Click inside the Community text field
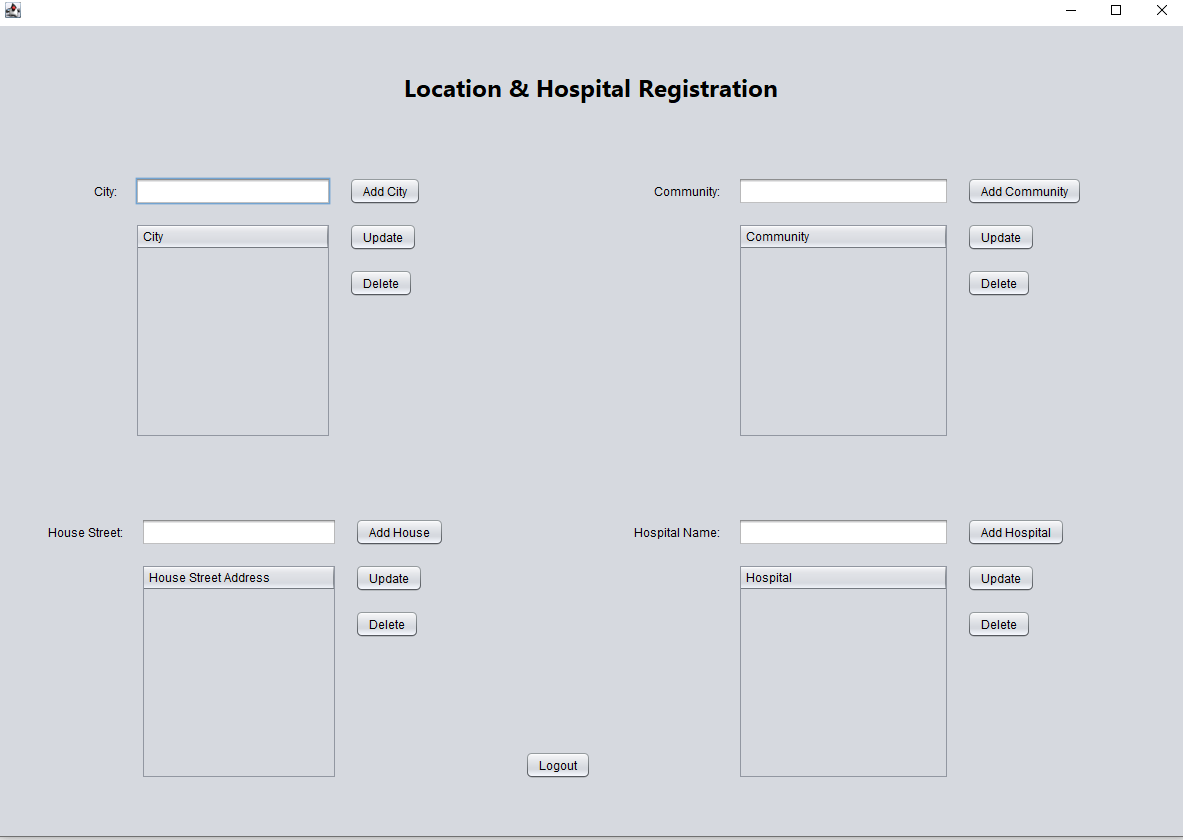1183x840 pixels. coord(843,191)
